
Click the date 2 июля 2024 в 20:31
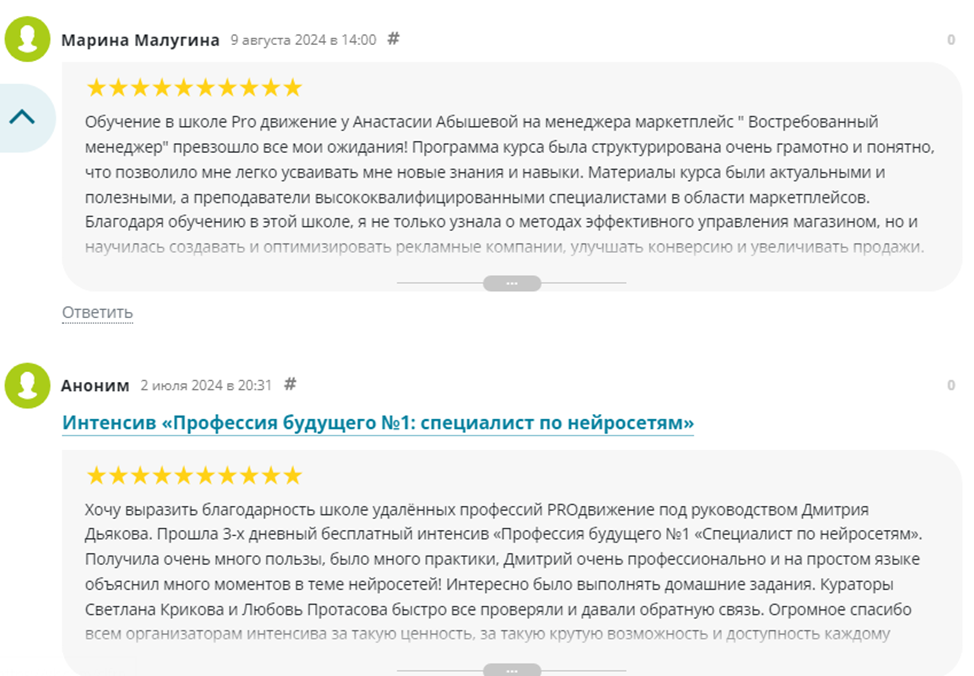[x=207, y=385]
